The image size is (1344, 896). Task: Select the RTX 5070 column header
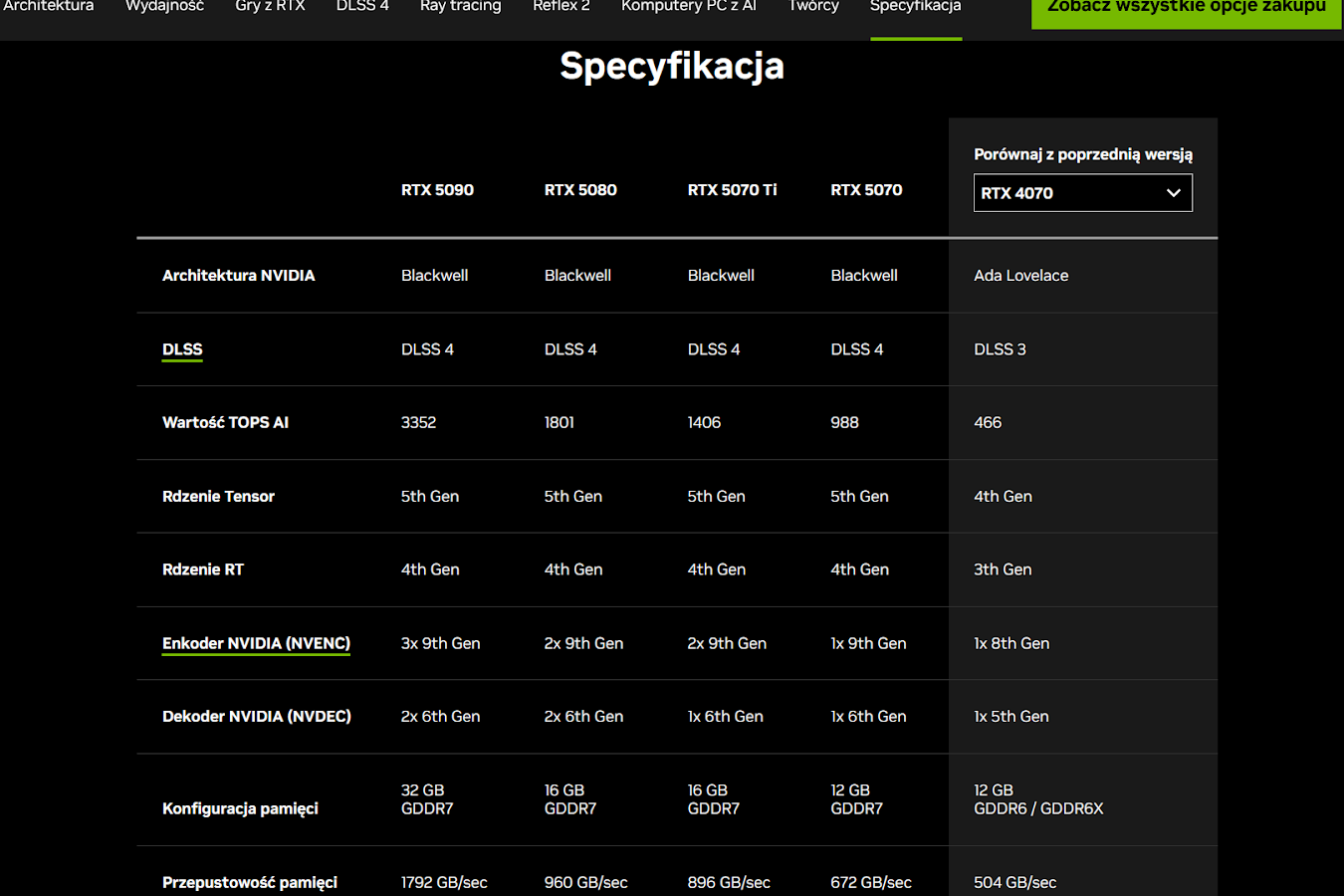(866, 190)
